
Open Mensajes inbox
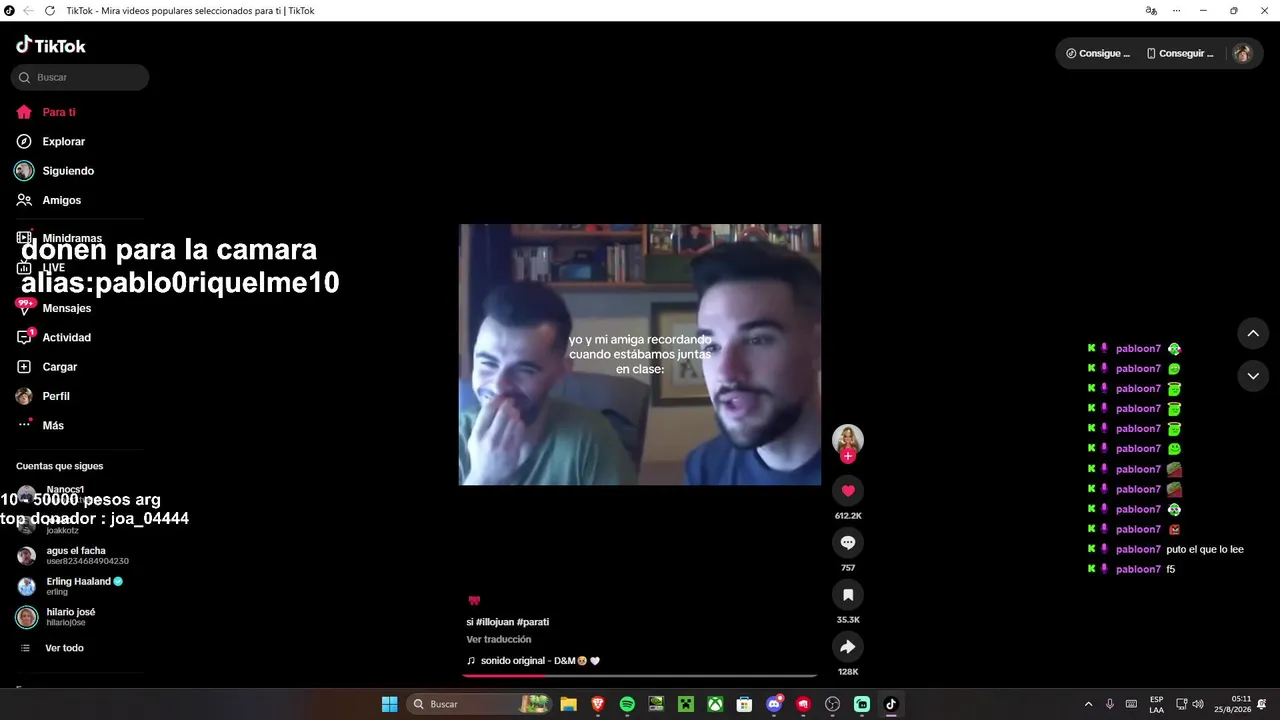point(54,308)
